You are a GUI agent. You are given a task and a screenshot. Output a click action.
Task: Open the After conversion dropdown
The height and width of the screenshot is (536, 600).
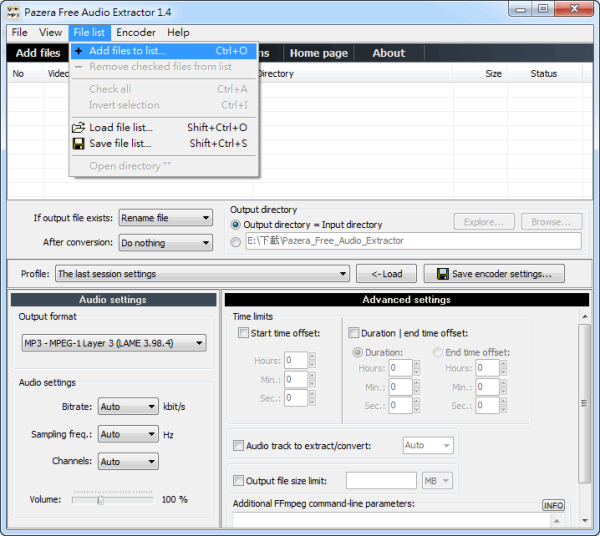166,243
